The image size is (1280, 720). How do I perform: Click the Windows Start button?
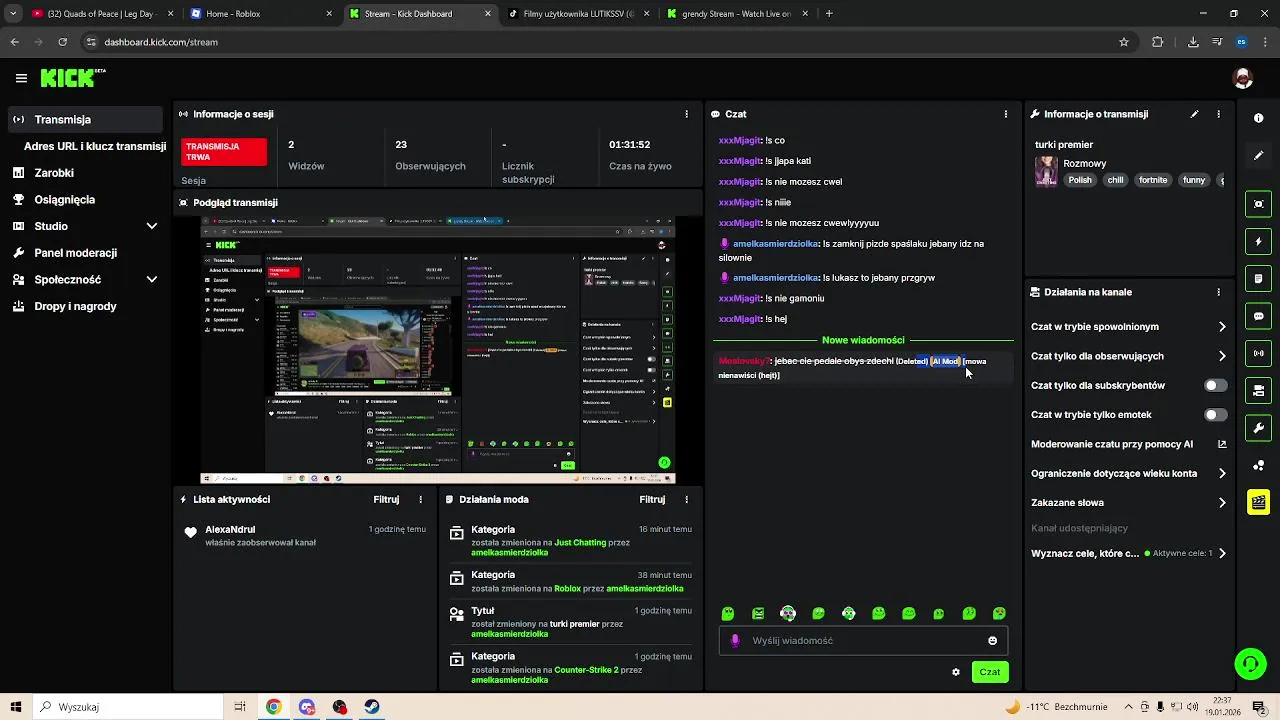pos(17,707)
